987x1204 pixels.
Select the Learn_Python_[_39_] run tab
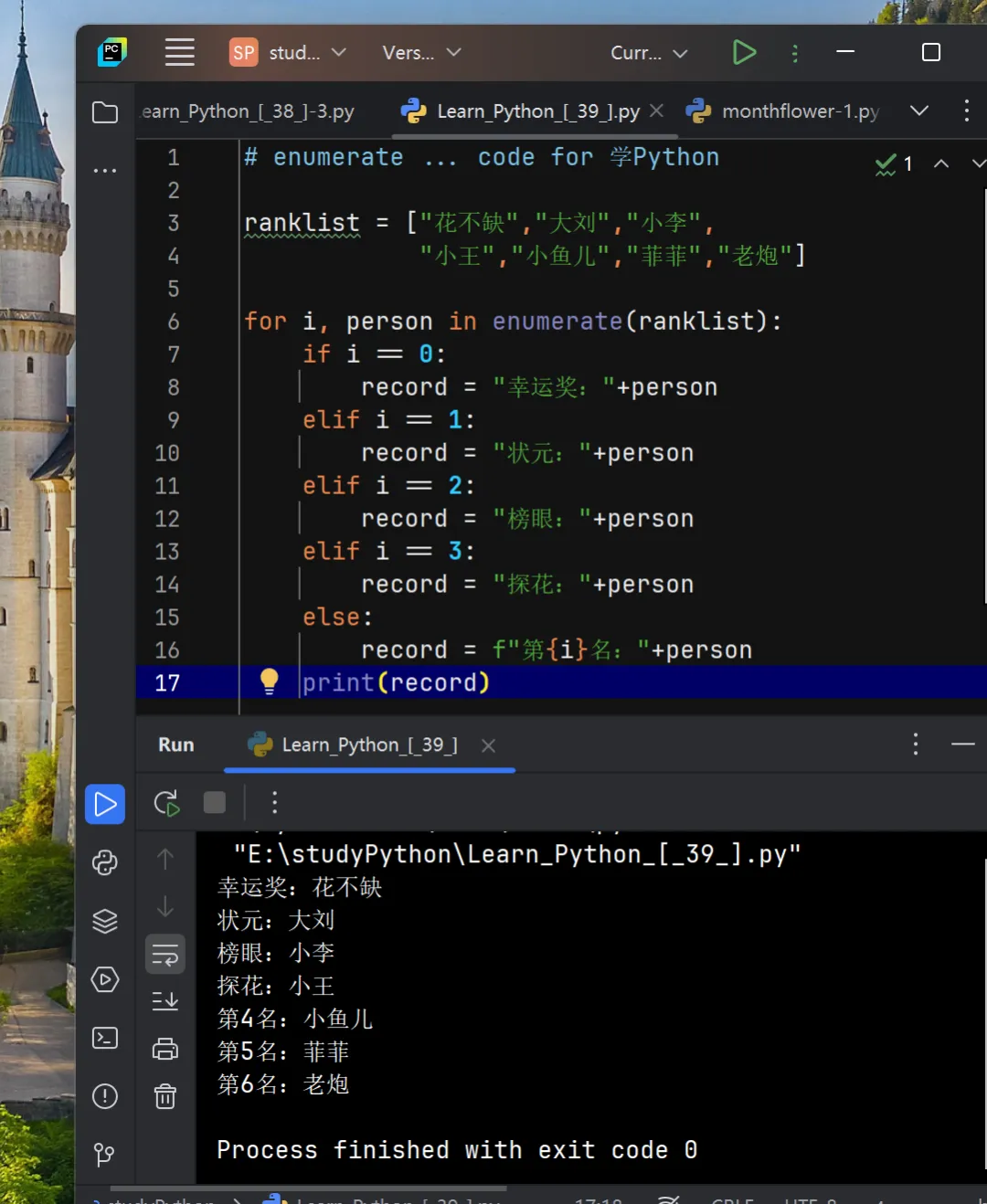369,745
